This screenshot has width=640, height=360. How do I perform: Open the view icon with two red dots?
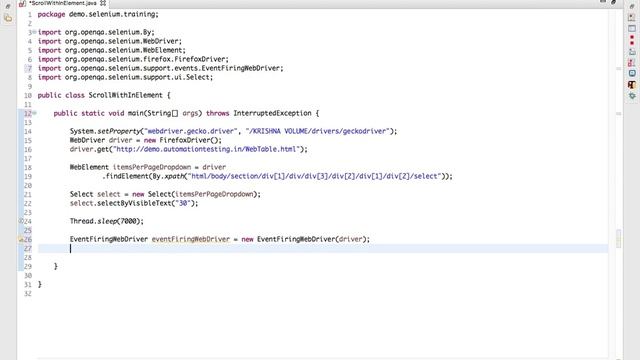tap(632, 40)
